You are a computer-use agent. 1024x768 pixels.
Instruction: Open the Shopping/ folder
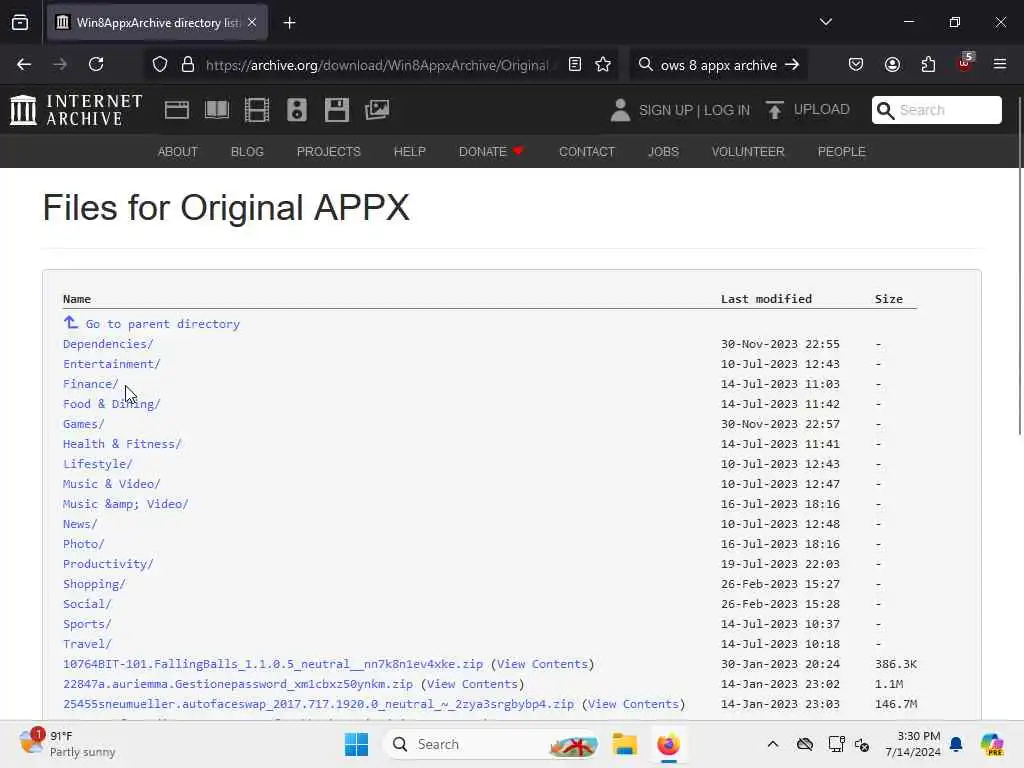pos(94,584)
